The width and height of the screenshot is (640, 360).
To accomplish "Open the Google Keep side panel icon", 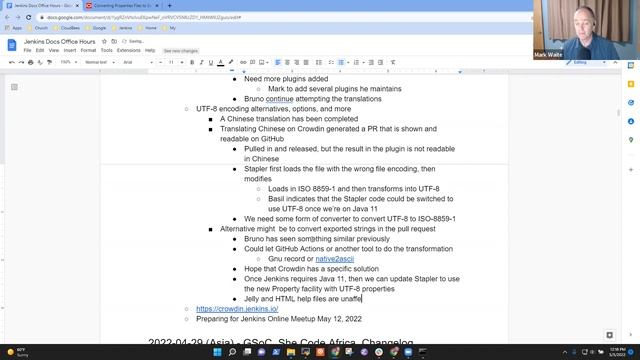I will [x=631, y=84].
